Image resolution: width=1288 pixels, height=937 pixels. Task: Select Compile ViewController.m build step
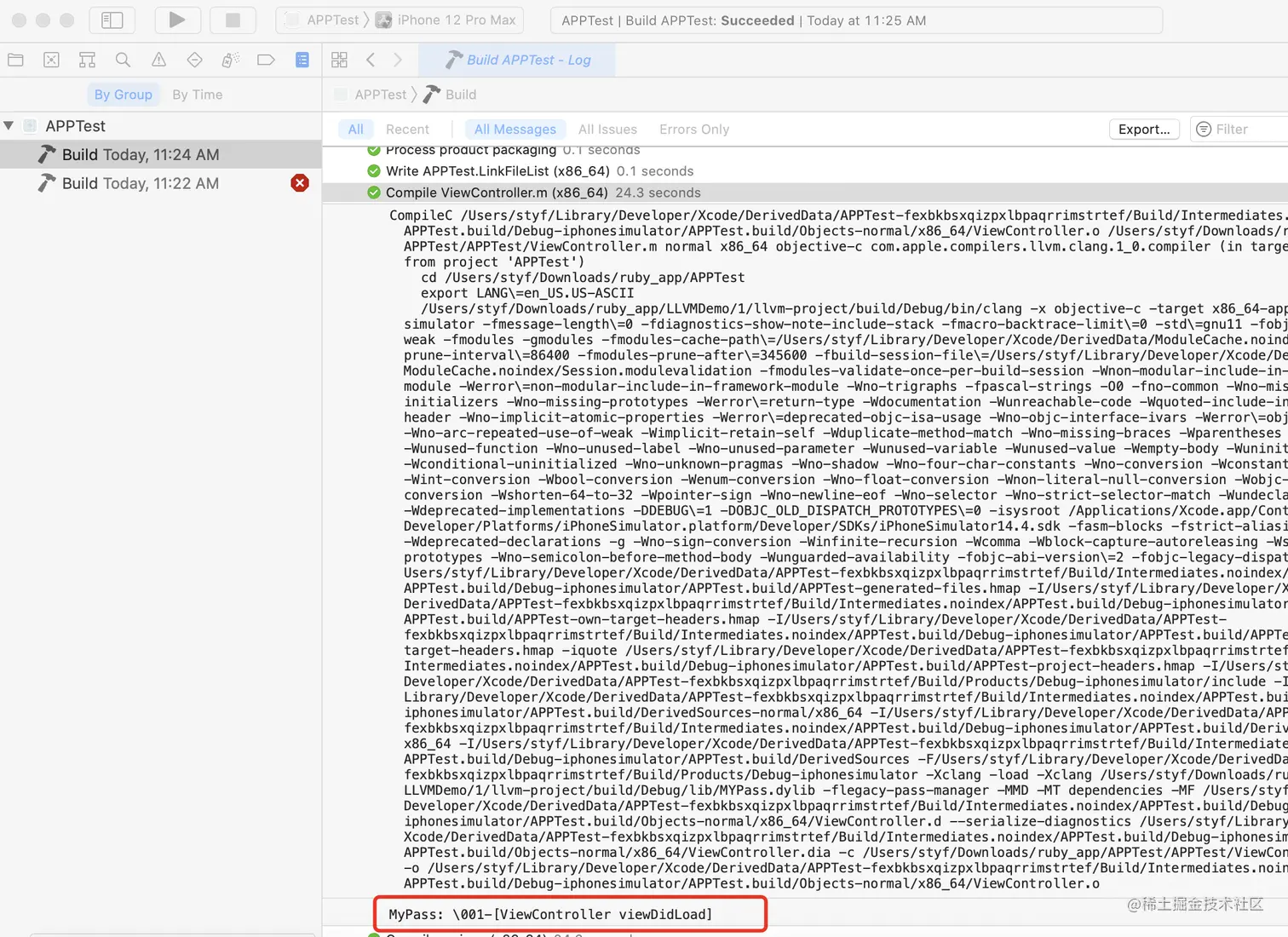click(x=805, y=193)
